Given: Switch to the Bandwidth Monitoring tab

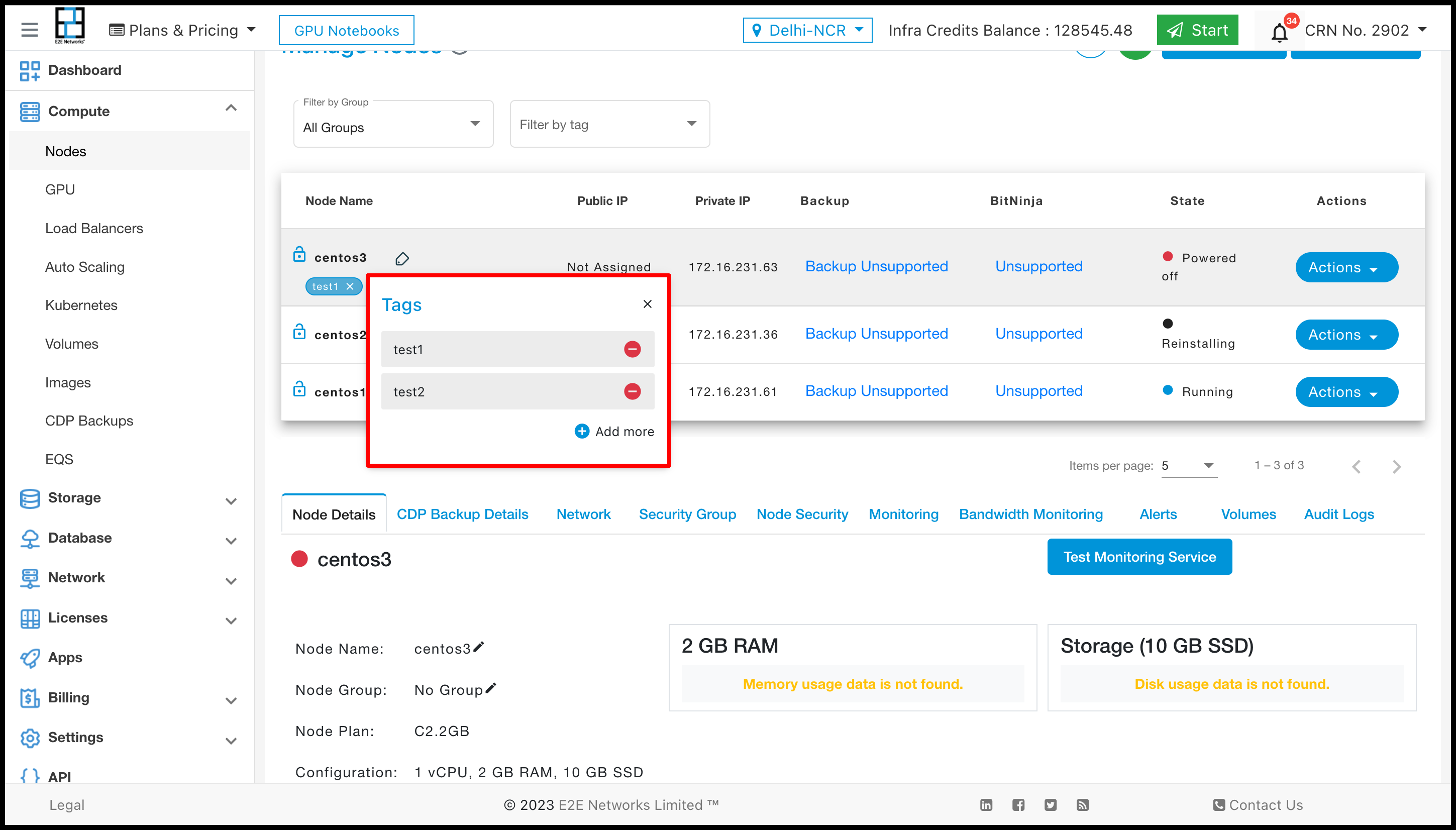Looking at the screenshot, I should point(1031,514).
